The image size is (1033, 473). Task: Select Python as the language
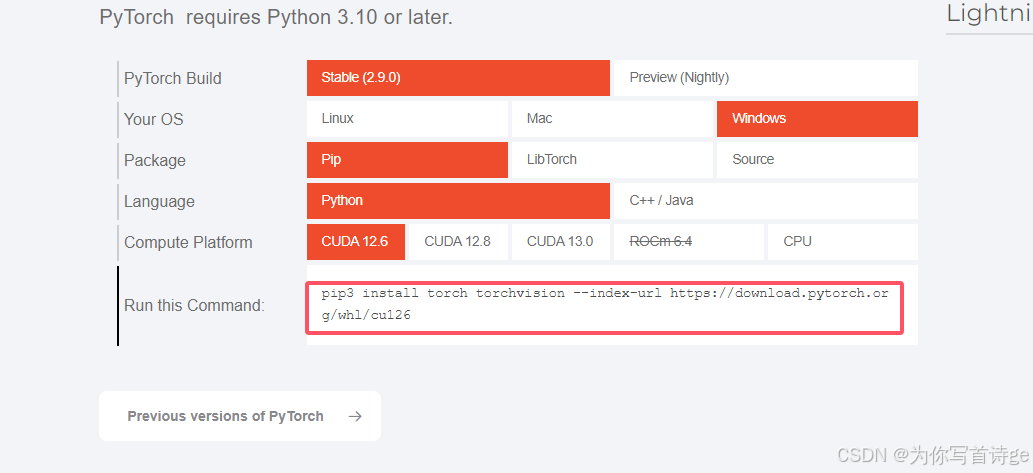[x=458, y=201]
